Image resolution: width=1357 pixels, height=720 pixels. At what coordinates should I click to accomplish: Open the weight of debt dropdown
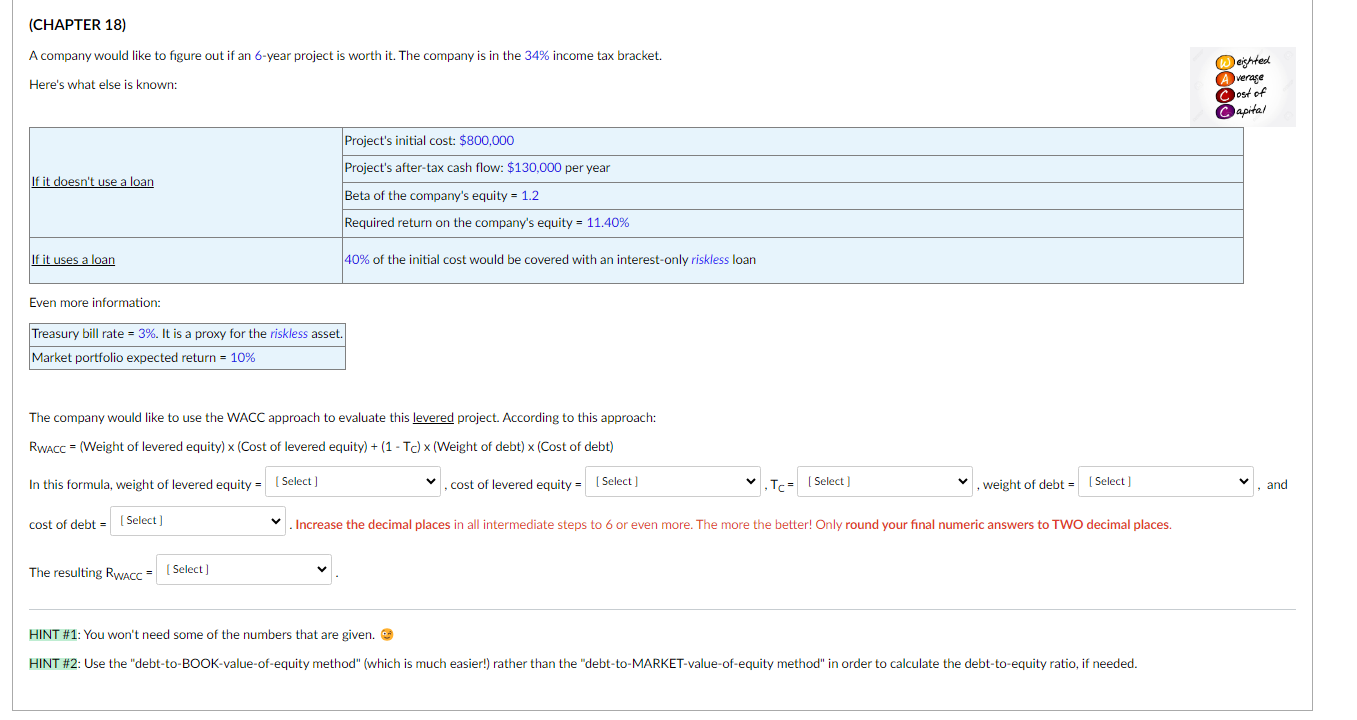click(x=1166, y=482)
